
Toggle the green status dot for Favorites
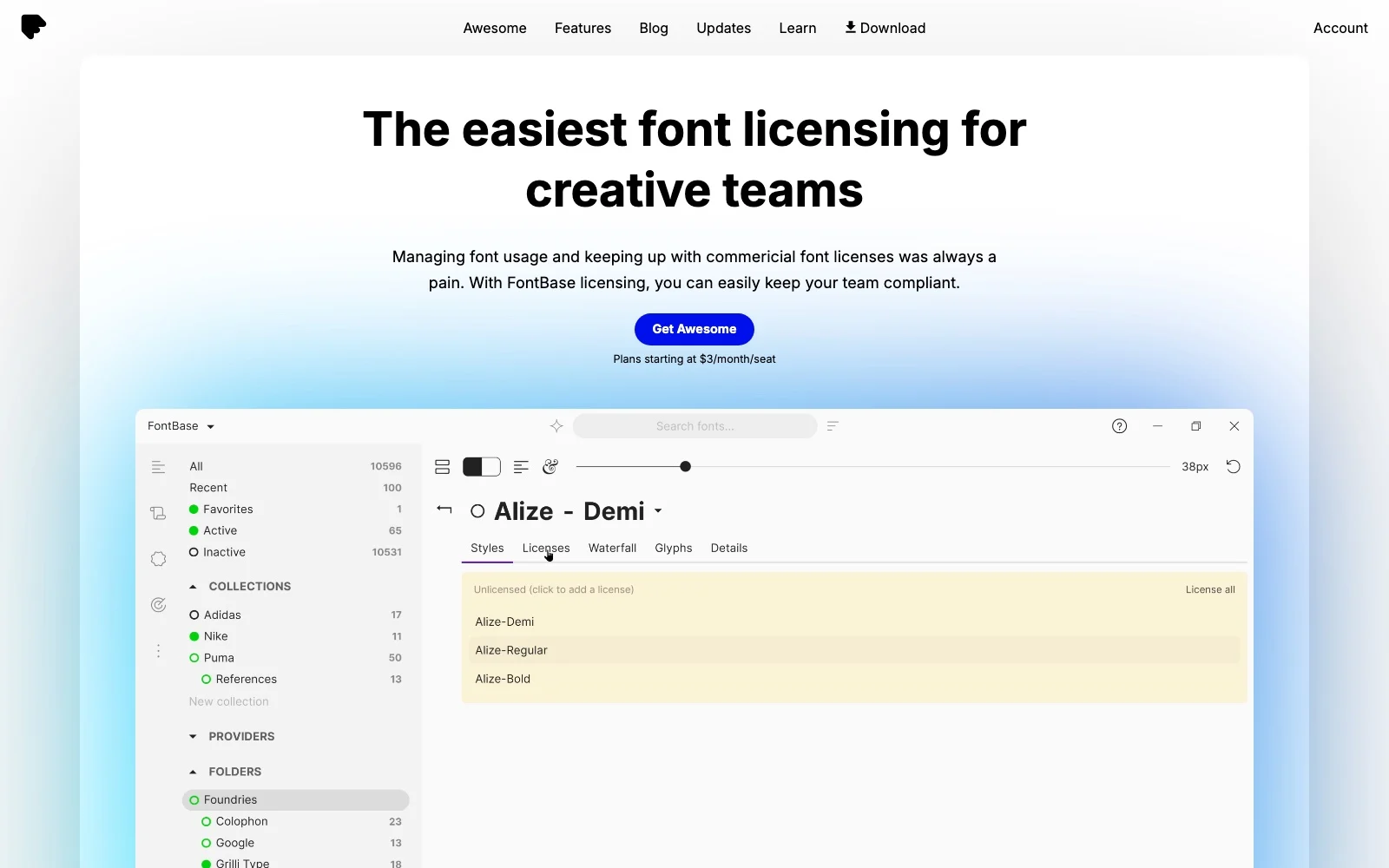tap(194, 510)
